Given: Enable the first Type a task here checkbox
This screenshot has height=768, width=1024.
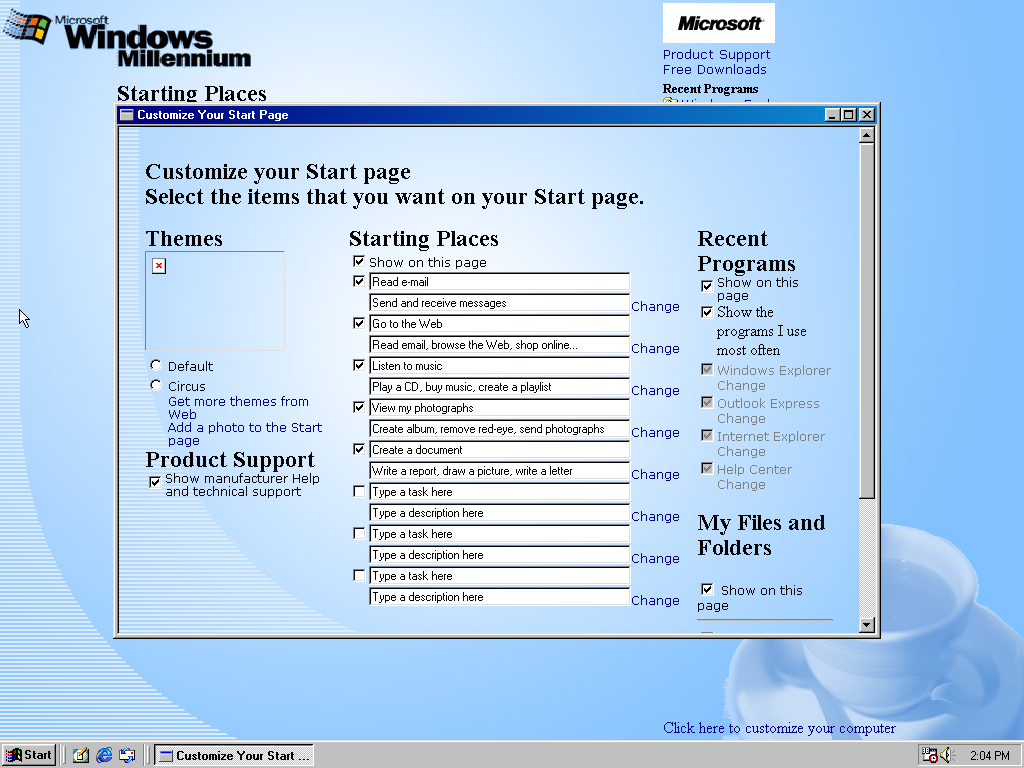Looking at the screenshot, I should pos(359,491).
